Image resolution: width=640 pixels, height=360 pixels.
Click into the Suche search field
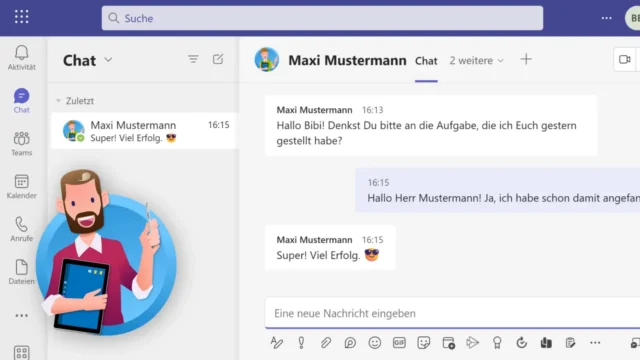pyautogui.click(x=322, y=18)
